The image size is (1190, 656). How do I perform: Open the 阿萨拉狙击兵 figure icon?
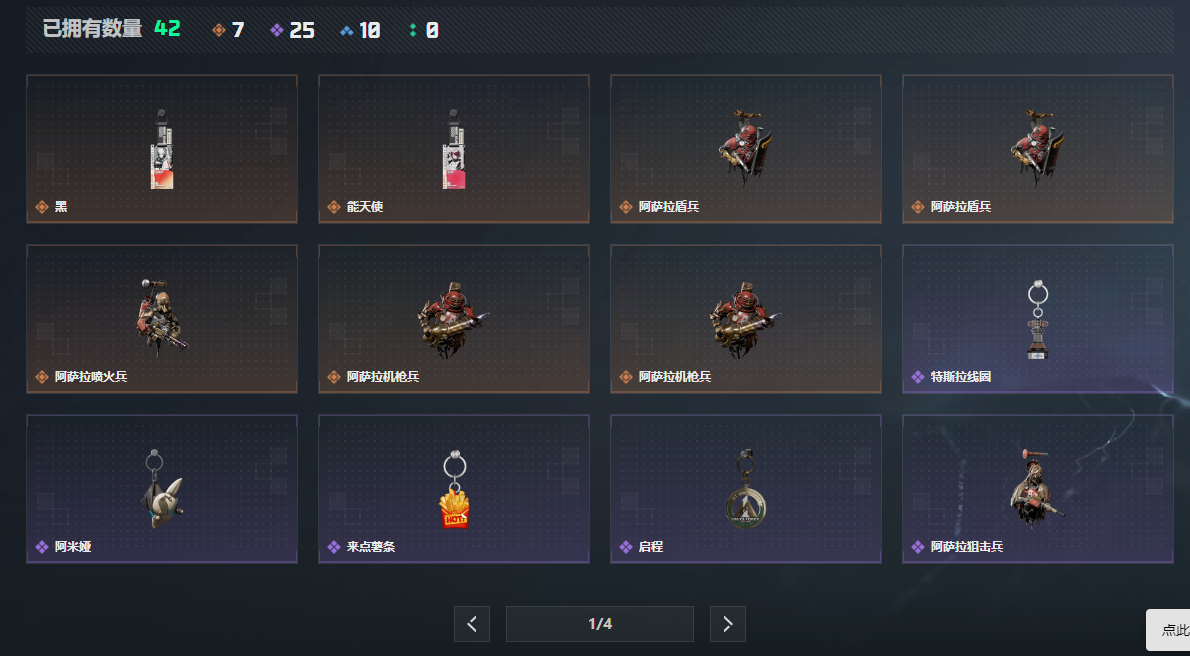(x=1037, y=487)
